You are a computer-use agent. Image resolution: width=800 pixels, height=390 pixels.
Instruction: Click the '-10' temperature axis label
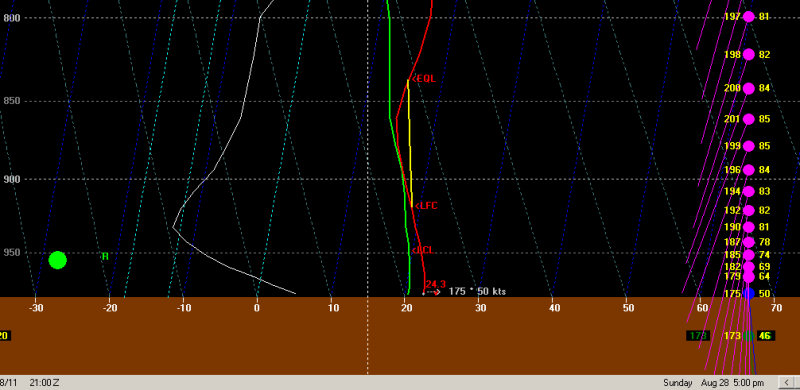click(x=183, y=308)
